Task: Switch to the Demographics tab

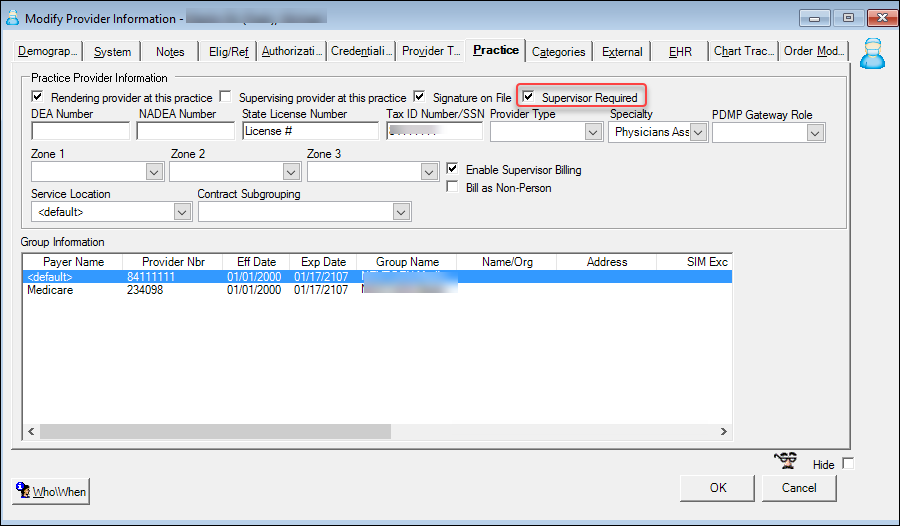Action: click(48, 51)
